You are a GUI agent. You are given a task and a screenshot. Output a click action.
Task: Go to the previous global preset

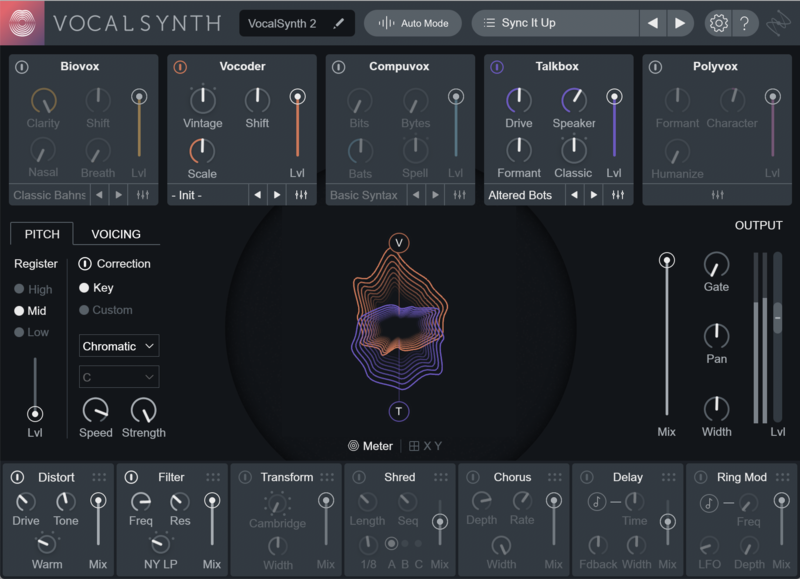tap(653, 23)
